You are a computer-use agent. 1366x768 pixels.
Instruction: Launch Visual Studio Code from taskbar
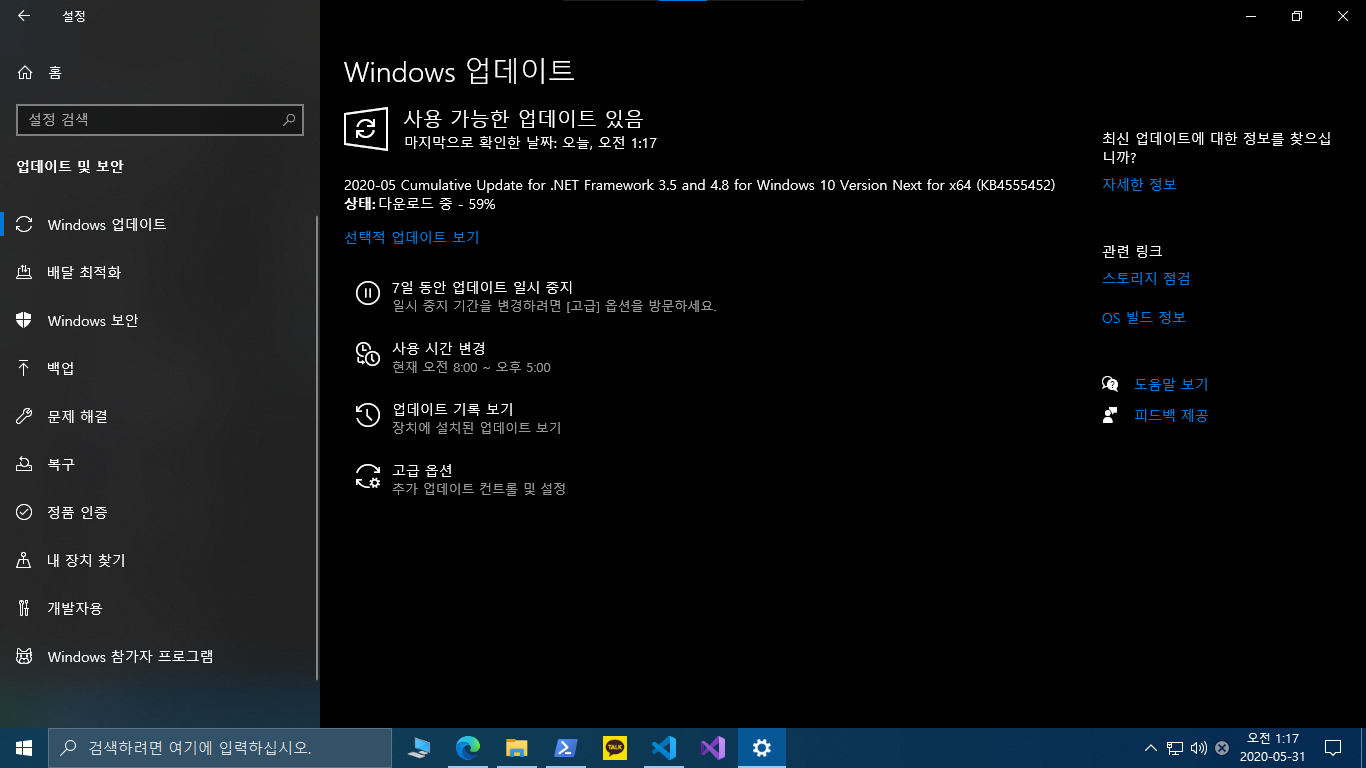(x=663, y=748)
